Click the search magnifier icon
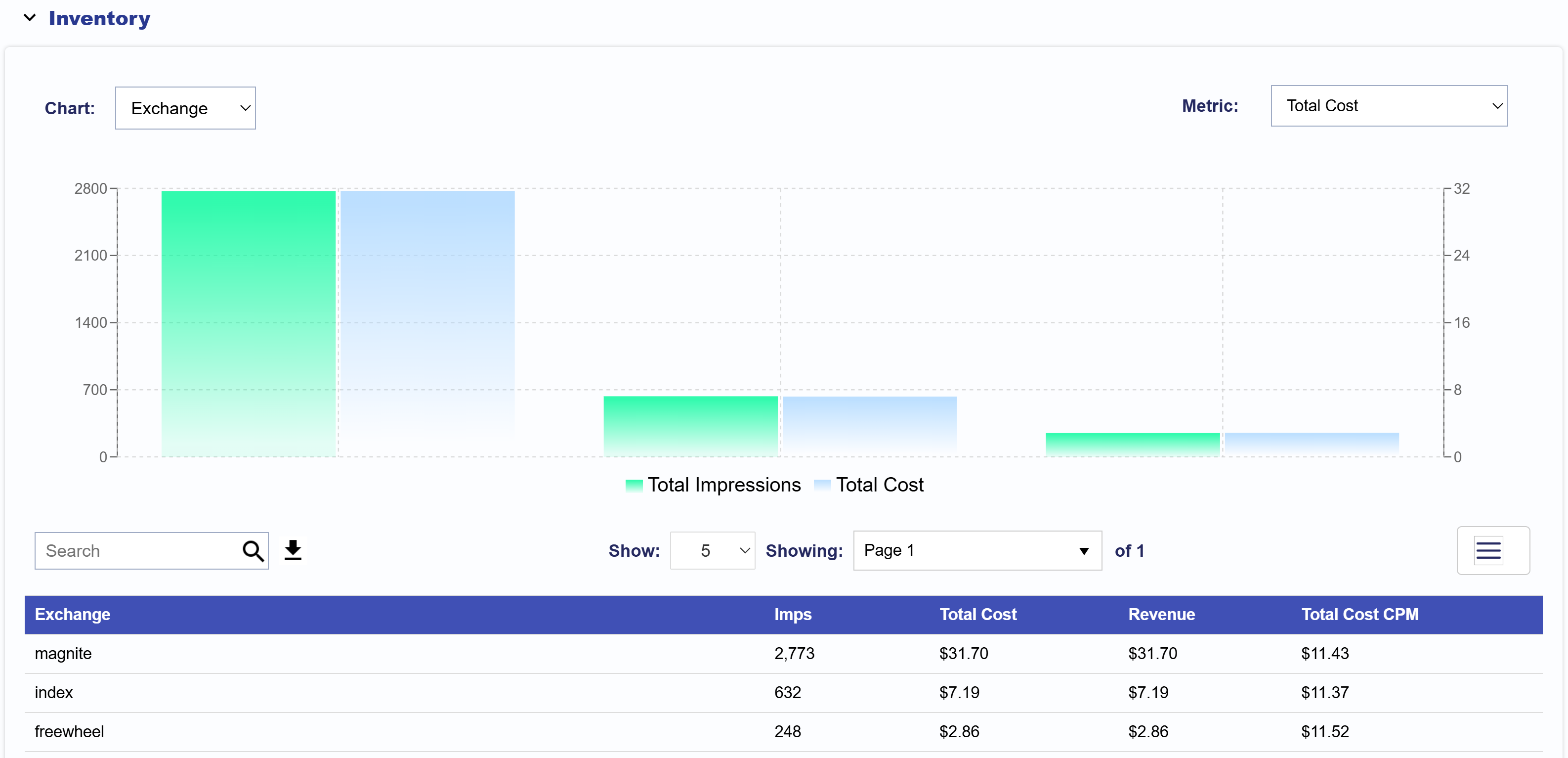Viewport: 1568px width, 758px height. [253, 551]
